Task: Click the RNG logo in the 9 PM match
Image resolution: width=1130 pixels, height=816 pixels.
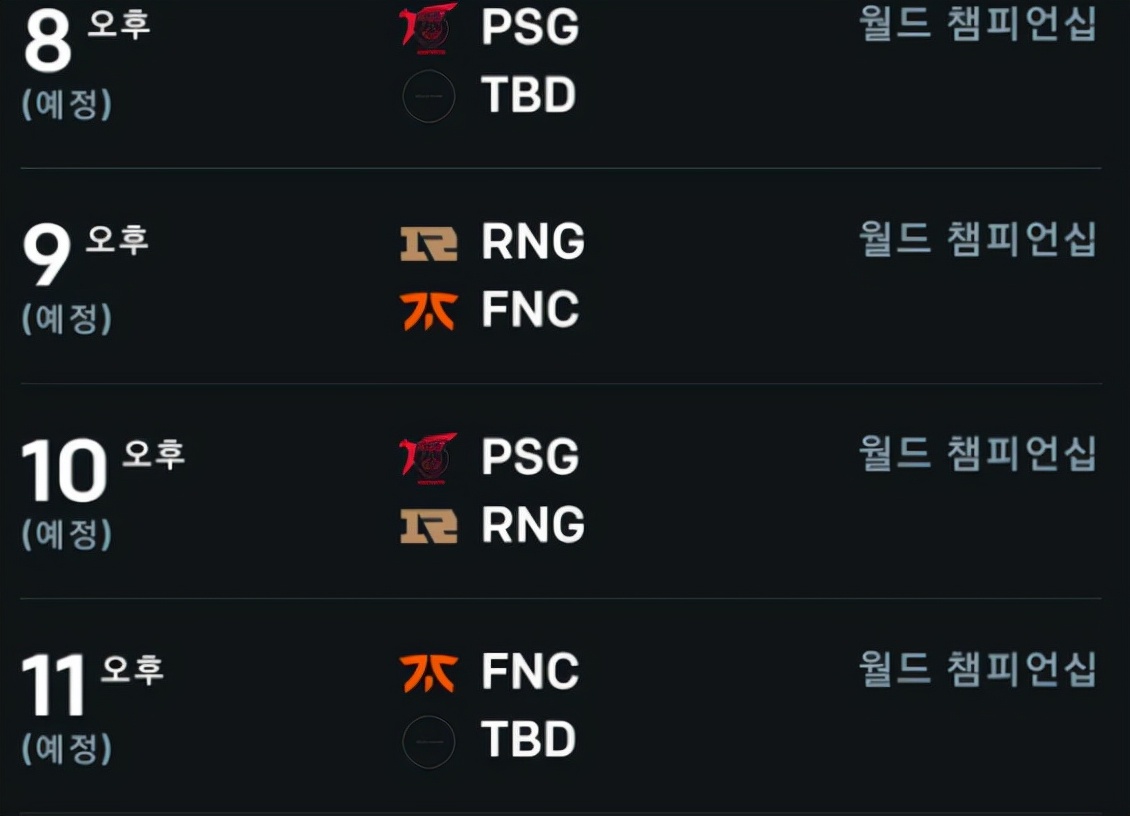Action: [x=428, y=243]
